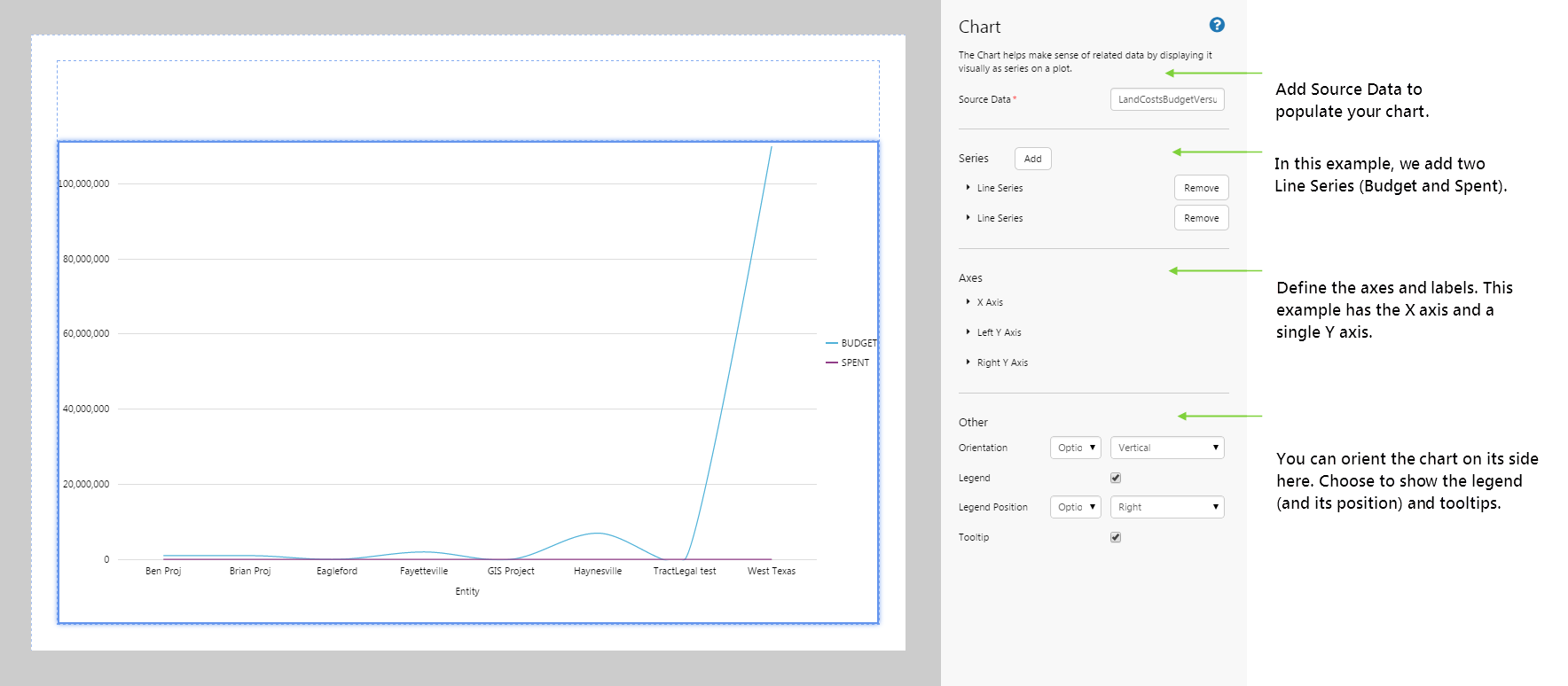Open the Chart help icon
Image resolution: width=1568 pixels, height=686 pixels.
(1217, 25)
